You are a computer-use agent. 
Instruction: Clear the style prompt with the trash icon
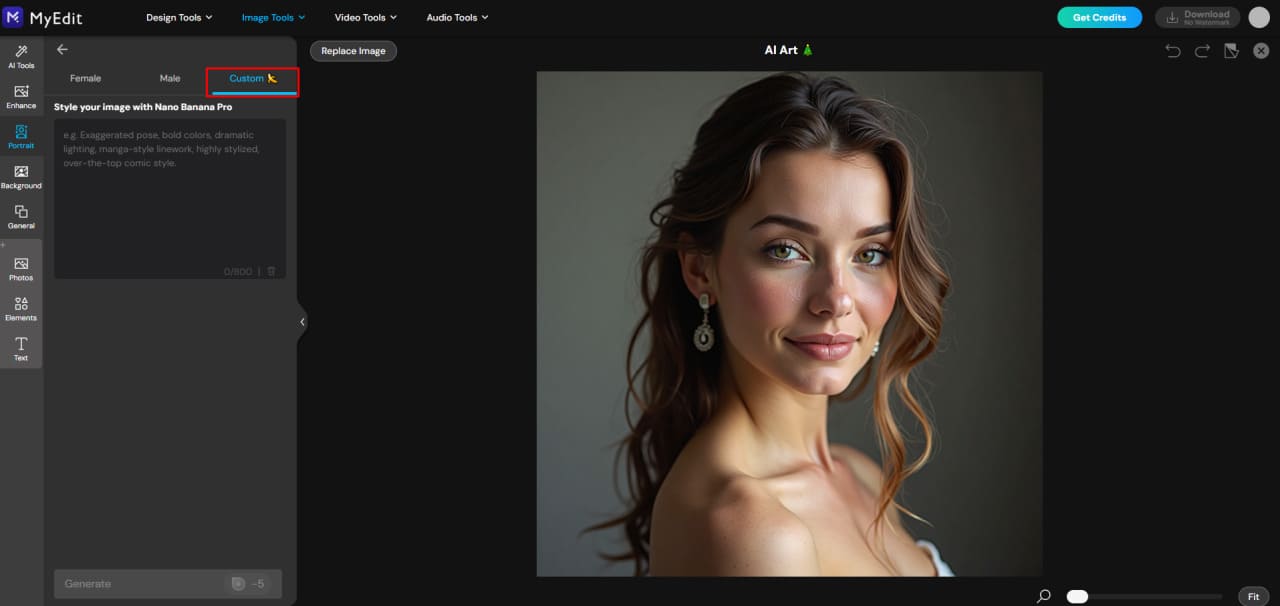tap(272, 271)
